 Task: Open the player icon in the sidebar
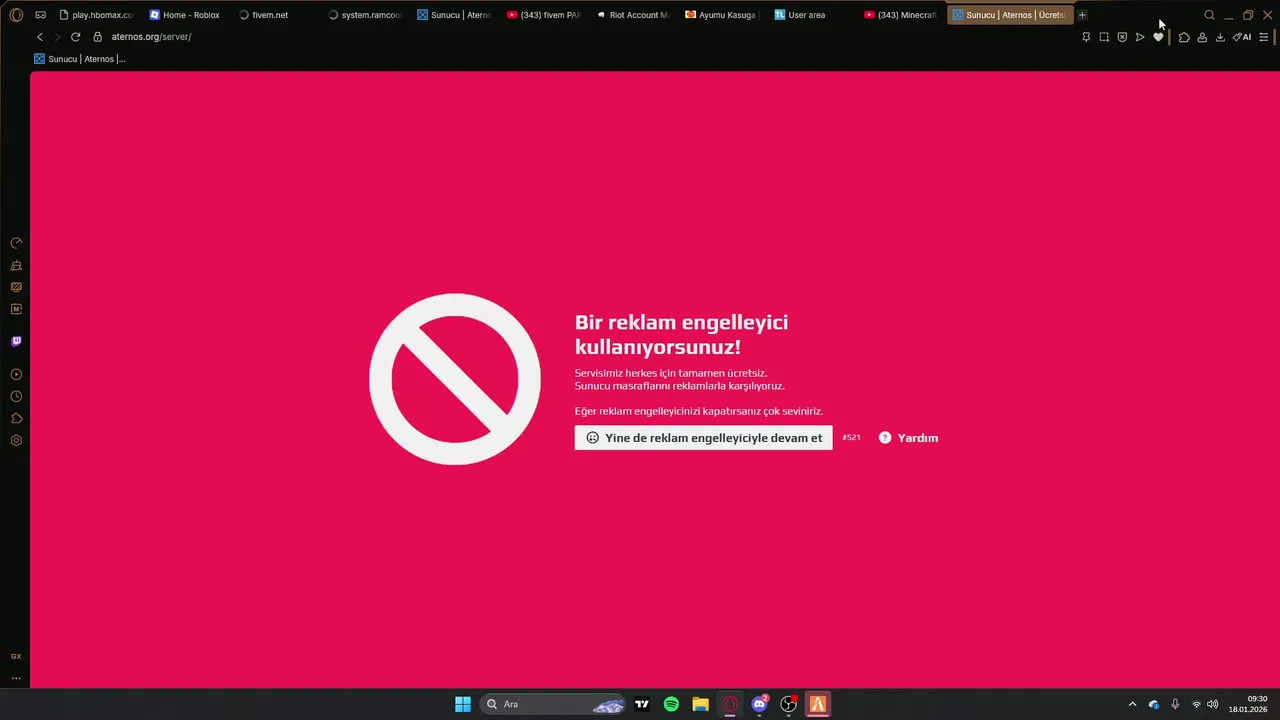(16, 374)
